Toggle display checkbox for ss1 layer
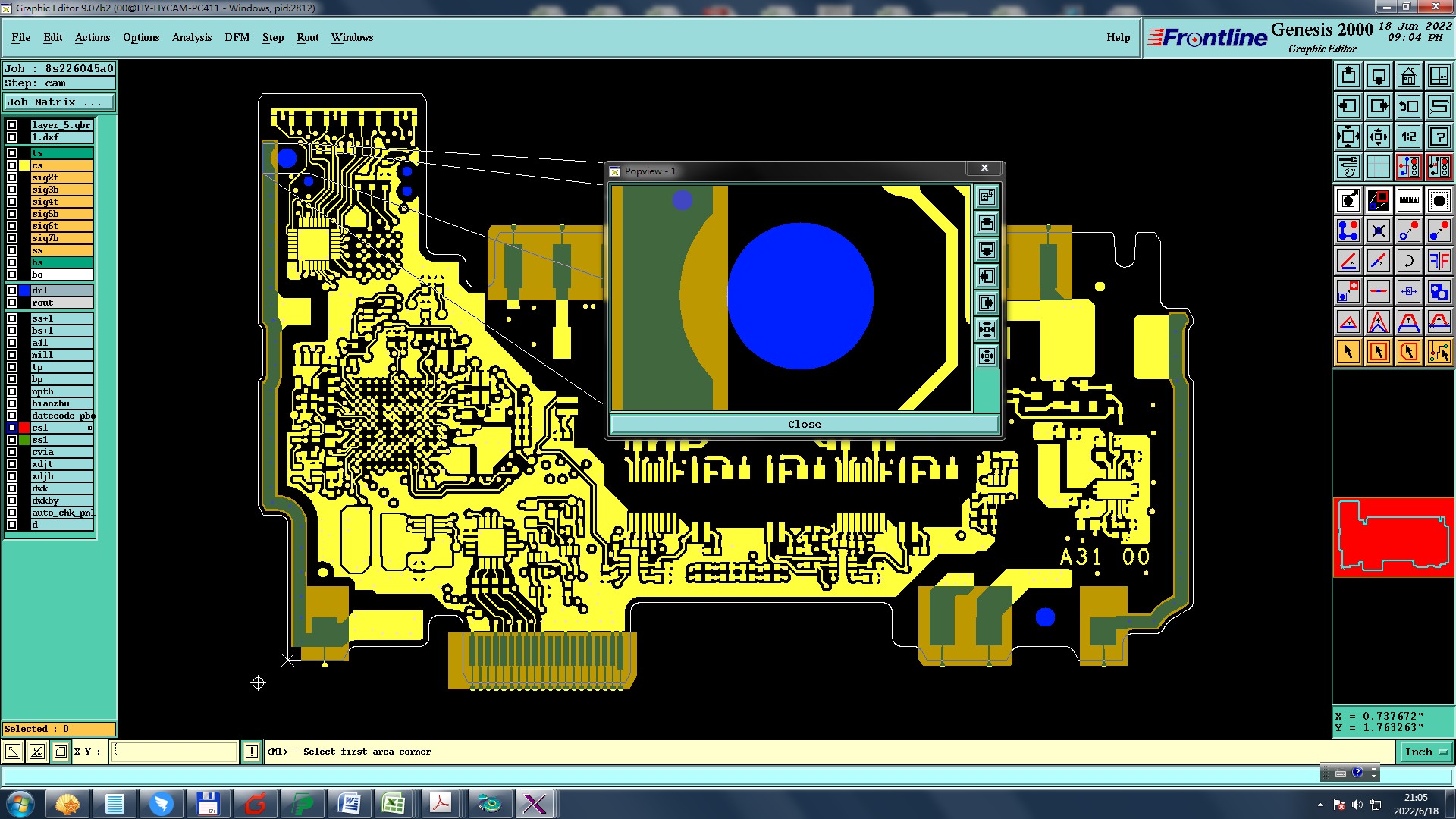This screenshot has height=819, width=1456. (x=12, y=440)
